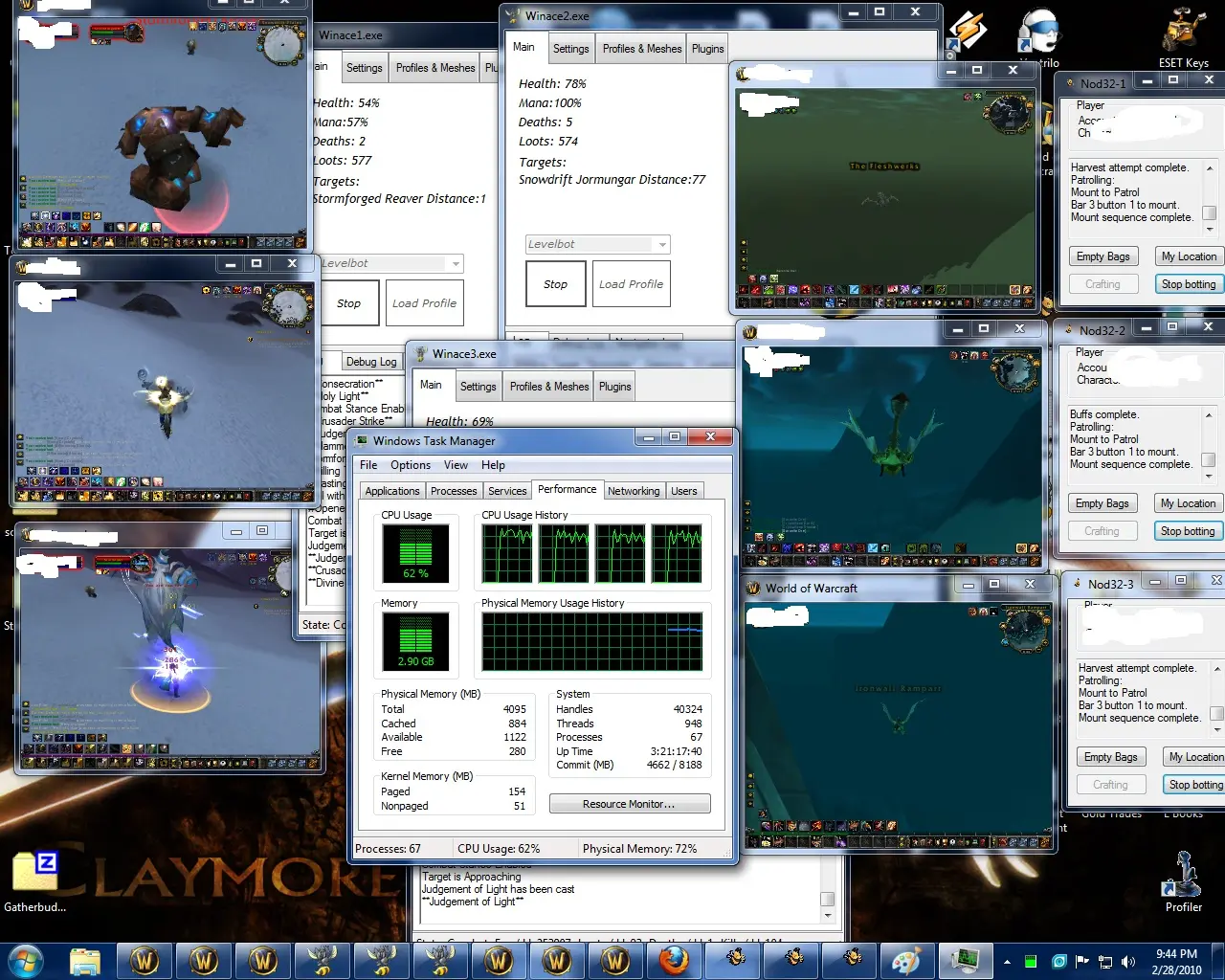Open the ESET Keys desktop icon
This screenshot has height=980, width=1225.
[x=1184, y=36]
